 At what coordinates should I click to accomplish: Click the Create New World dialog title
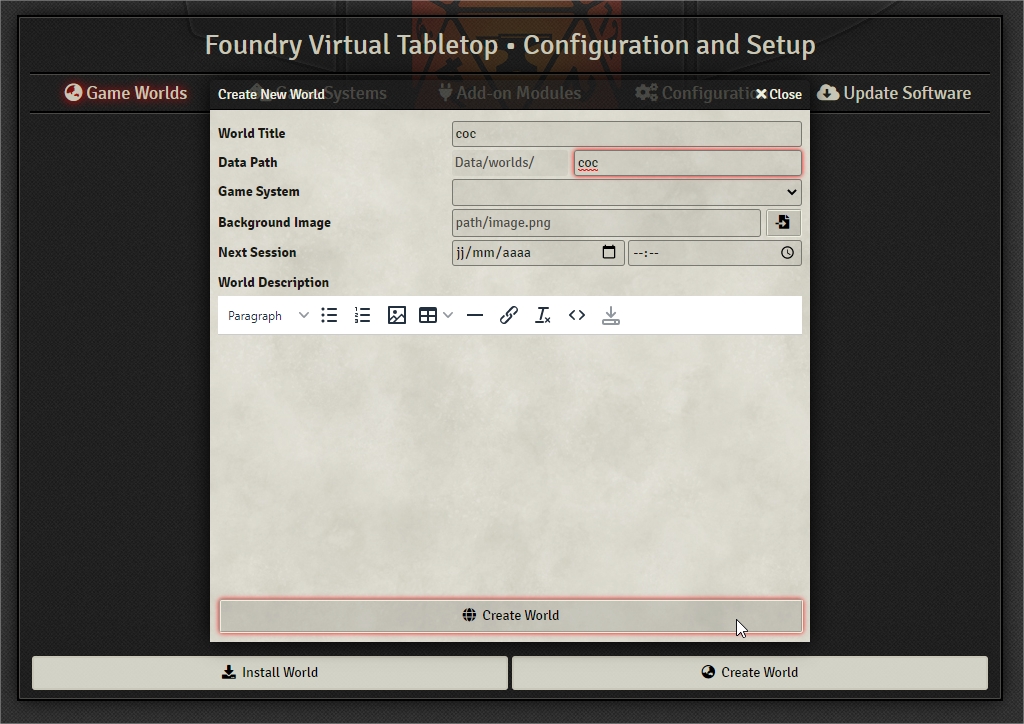click(271, 94)
